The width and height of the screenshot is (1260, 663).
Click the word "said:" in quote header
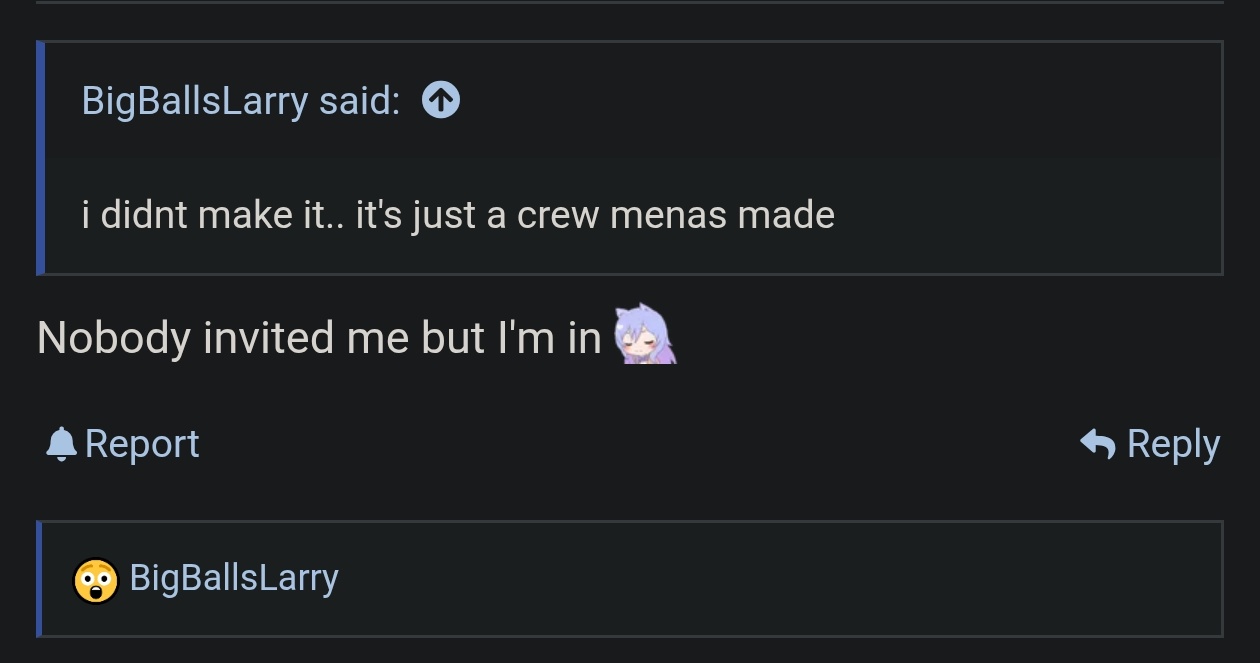[359, 100]
